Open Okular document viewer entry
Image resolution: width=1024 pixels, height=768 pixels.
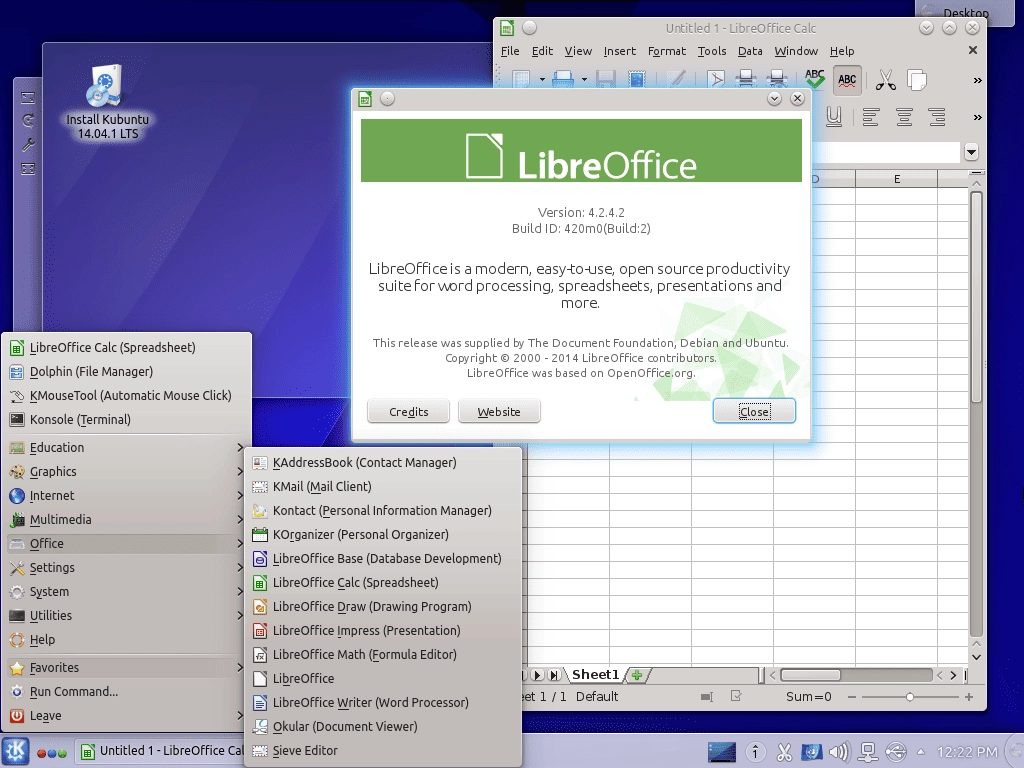[x=384, y=726]
